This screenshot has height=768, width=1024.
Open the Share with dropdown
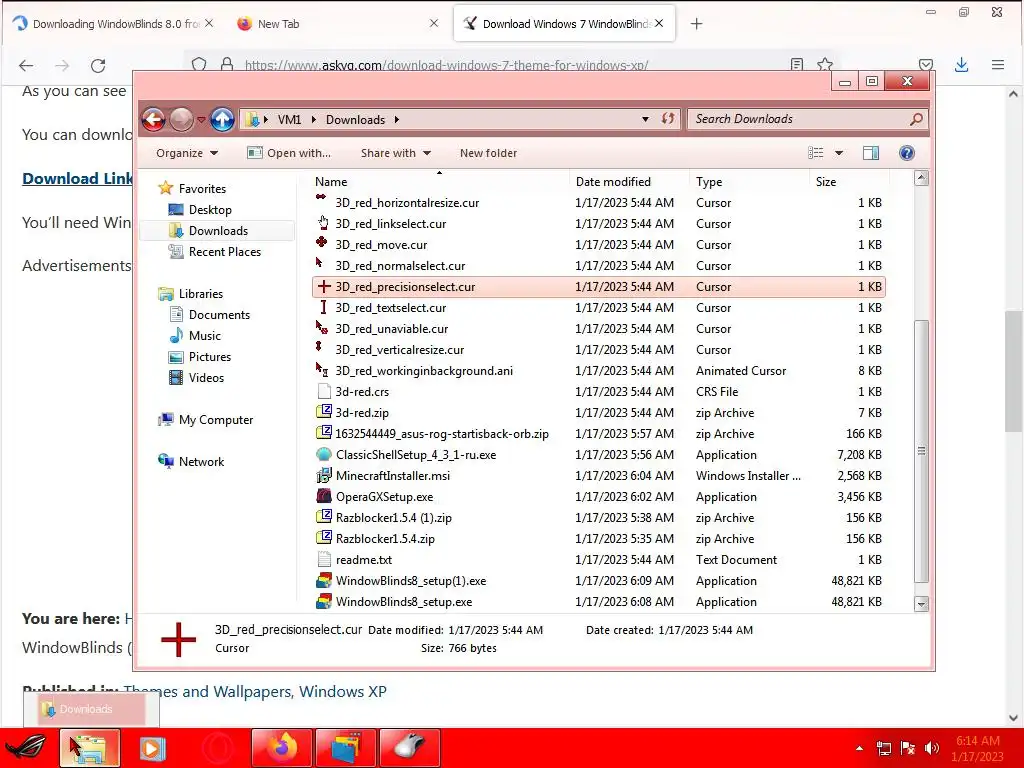tap(396, 153)
